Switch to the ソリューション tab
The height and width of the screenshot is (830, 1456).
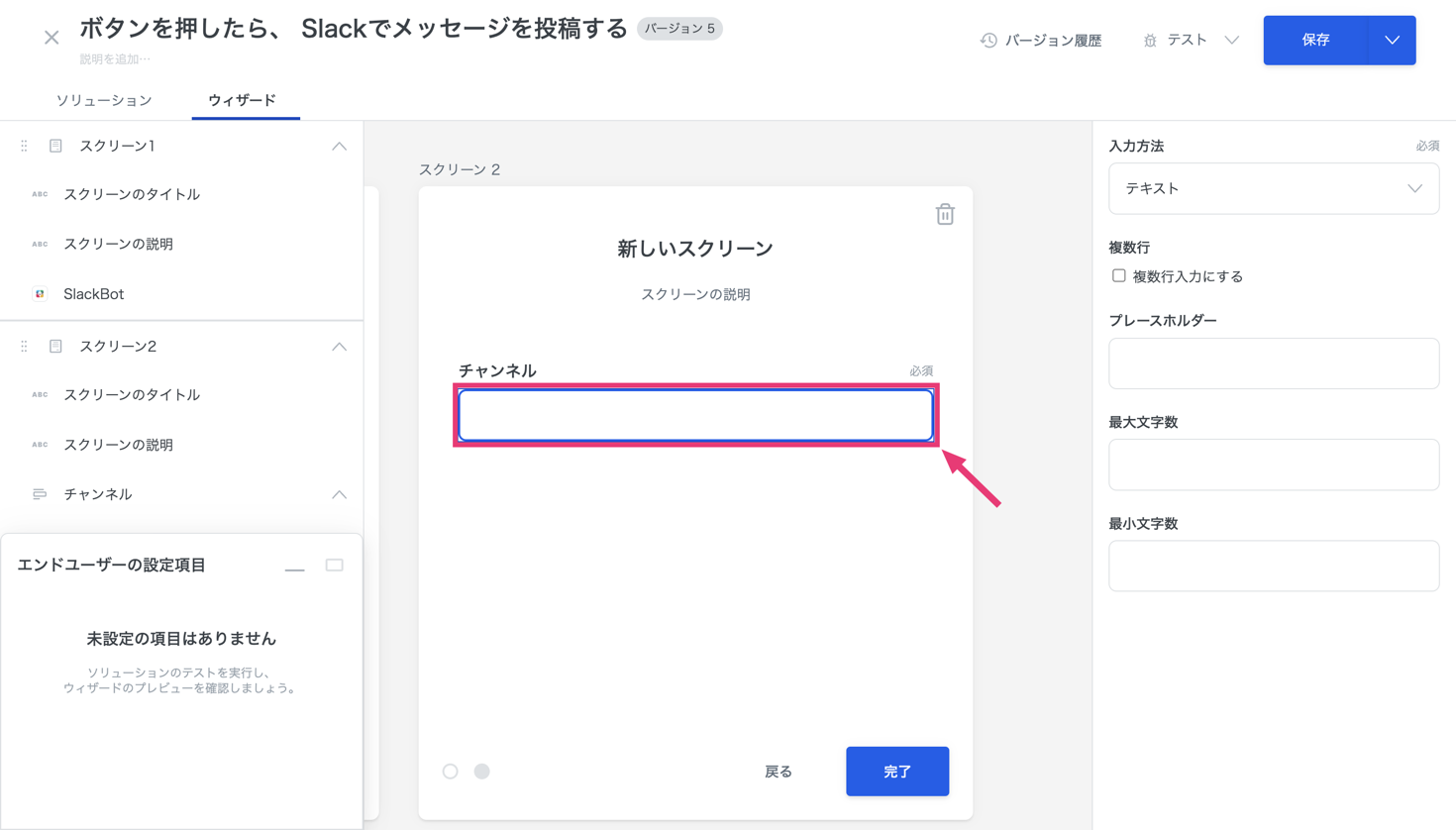pyautogui.click(x=104, y=100)
